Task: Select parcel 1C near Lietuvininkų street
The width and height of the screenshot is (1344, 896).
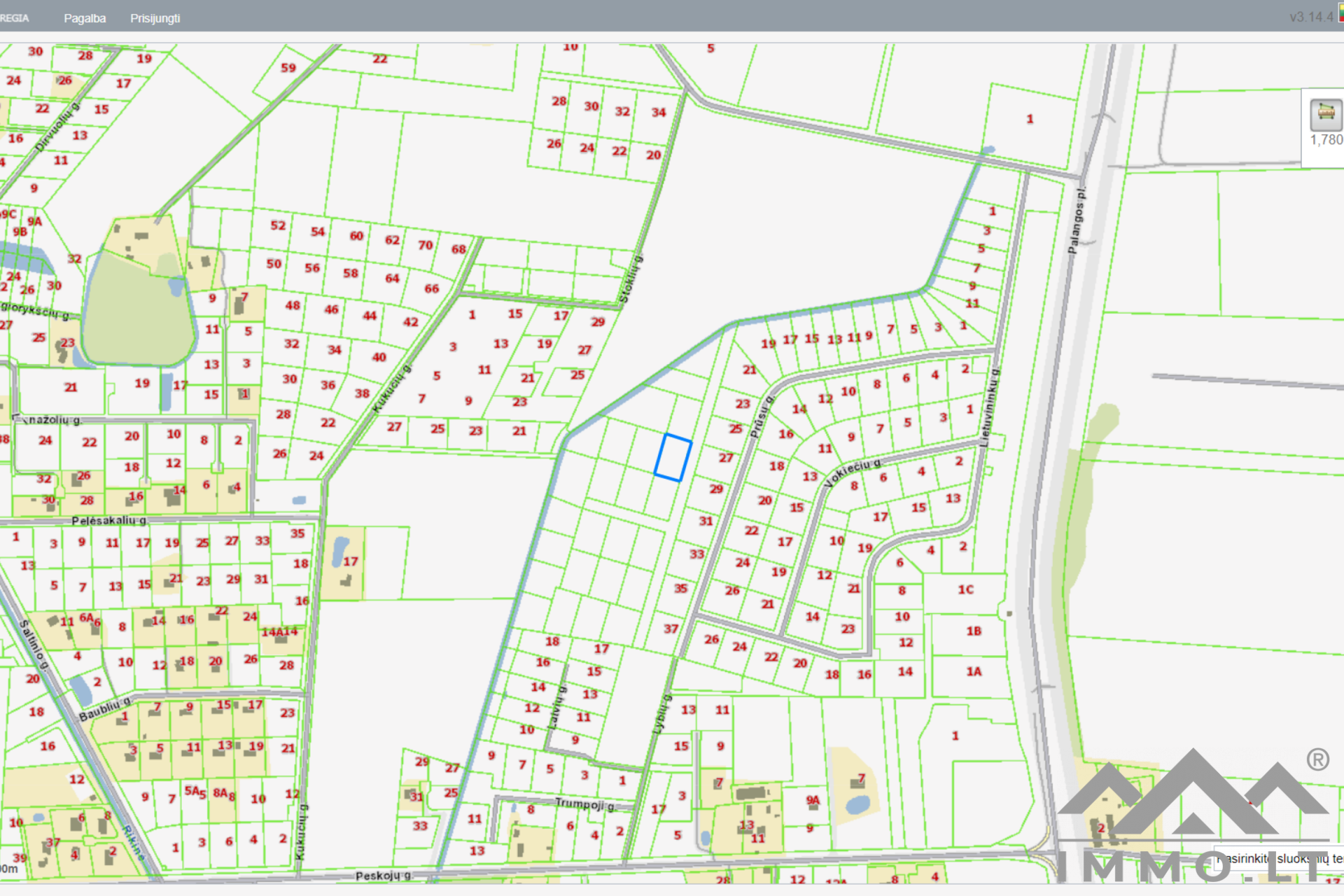Action: pyautogui.click(x=965, y=589)
